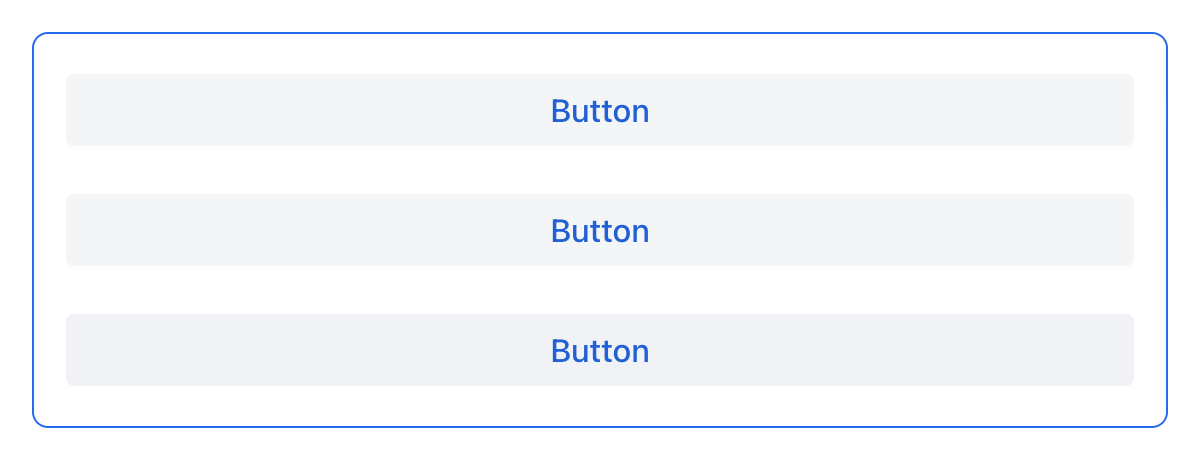Activate the Button above the other two
This screenshot has width=1200, height=456.
[x=600, y=110]
